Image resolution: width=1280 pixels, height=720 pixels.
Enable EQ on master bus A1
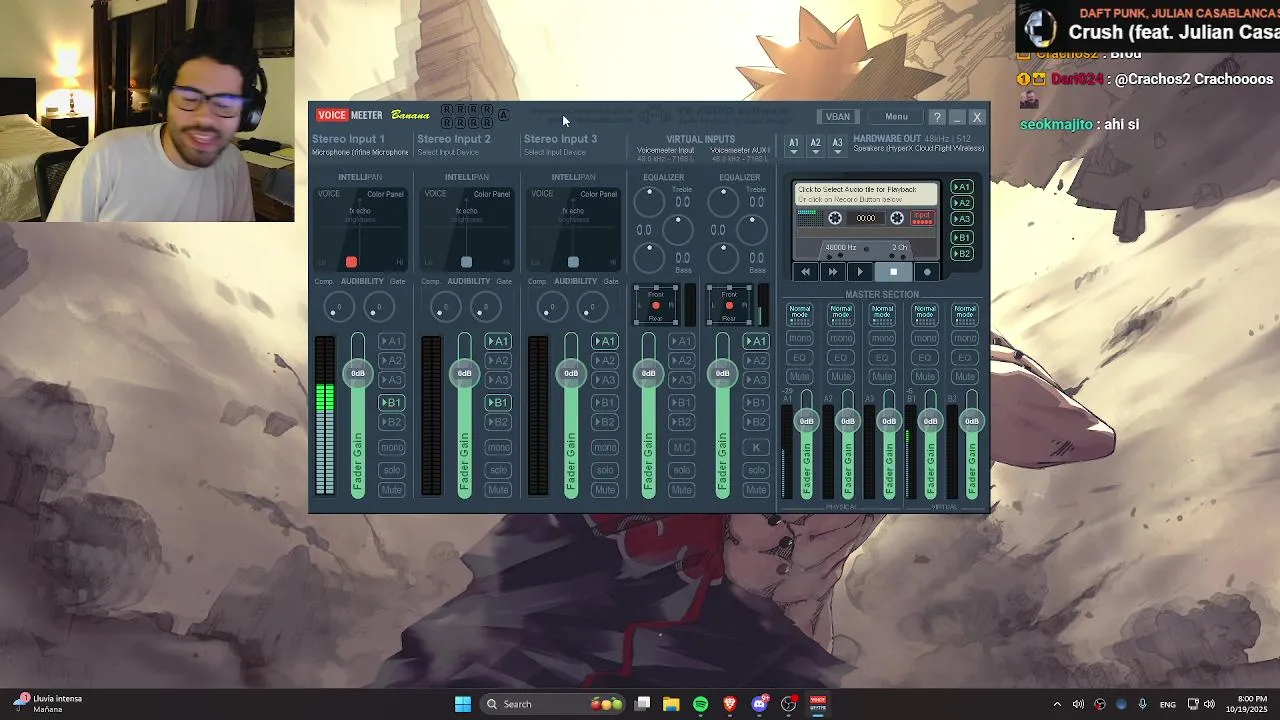[800, 357]
